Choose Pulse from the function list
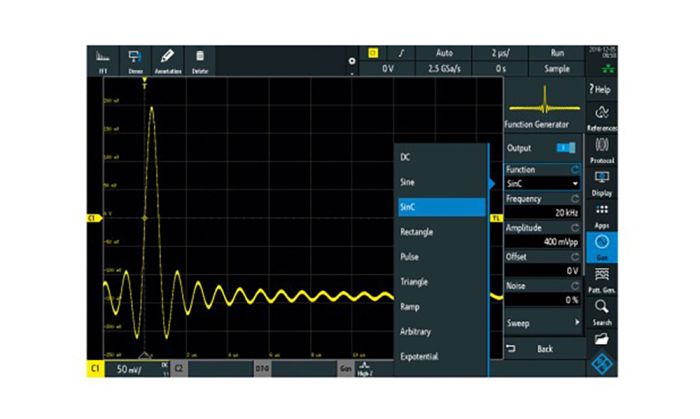700x419 pixels. (x=441, y=257)
